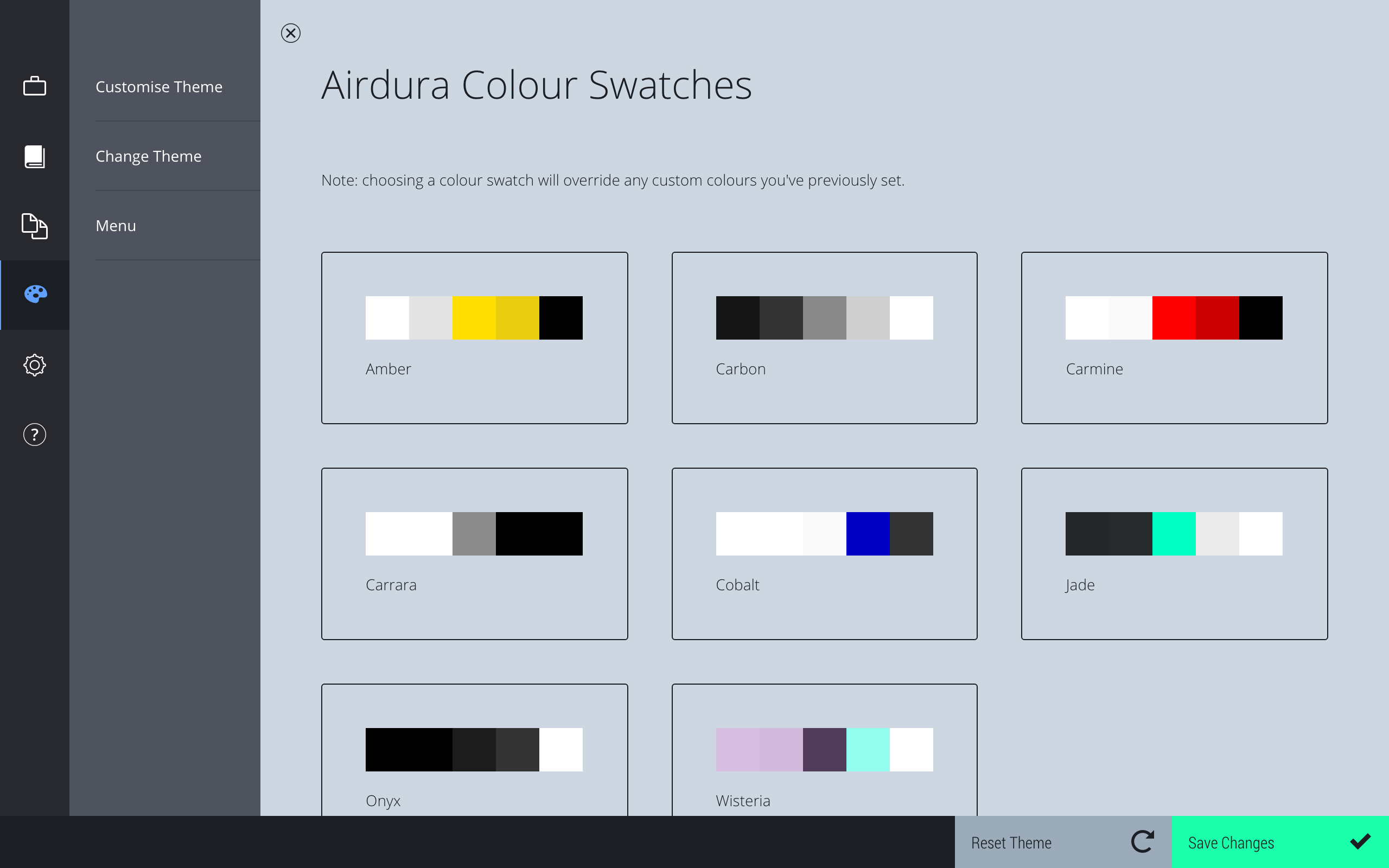Screen dimensions: 1389x868
Task: Open the briefcase sidebar icon
Action: (x=34, y=86)
